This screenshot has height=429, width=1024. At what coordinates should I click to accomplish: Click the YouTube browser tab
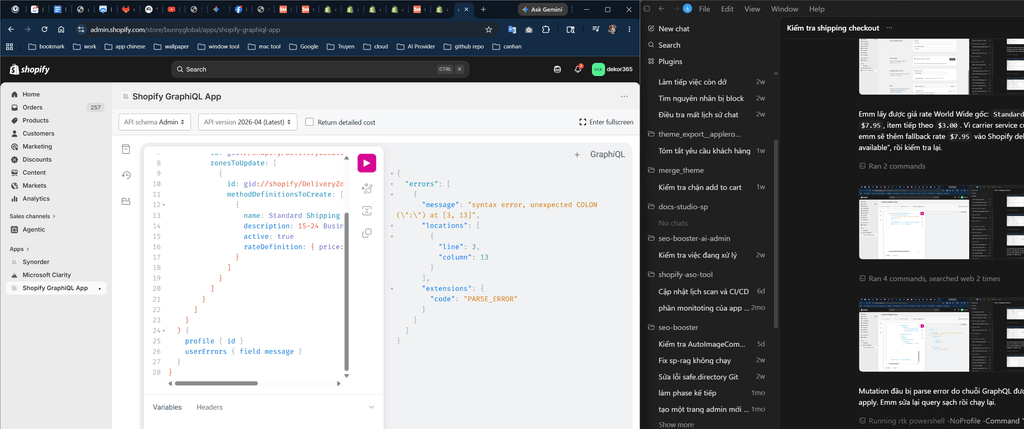click(x=171, y=9)
